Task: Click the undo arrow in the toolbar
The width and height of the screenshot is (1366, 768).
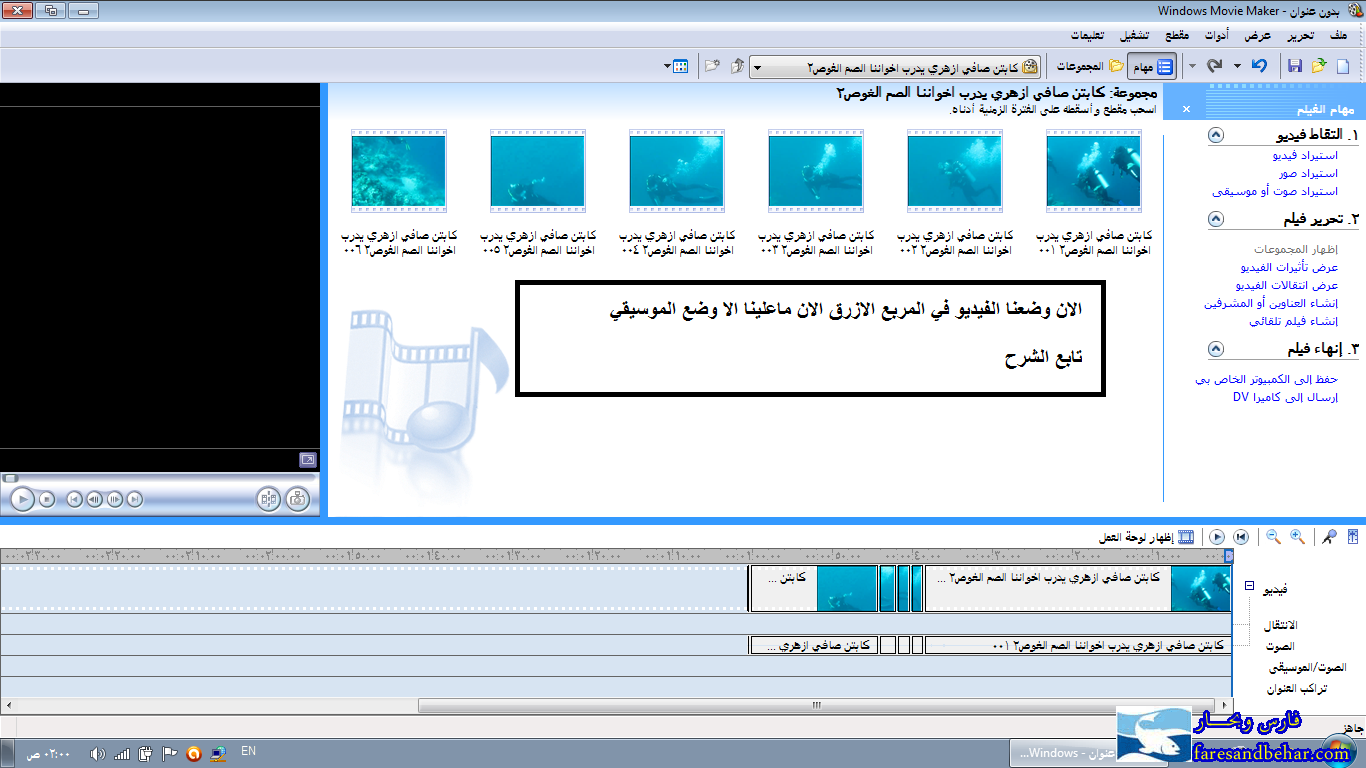Action: [x=1260, y=66]
